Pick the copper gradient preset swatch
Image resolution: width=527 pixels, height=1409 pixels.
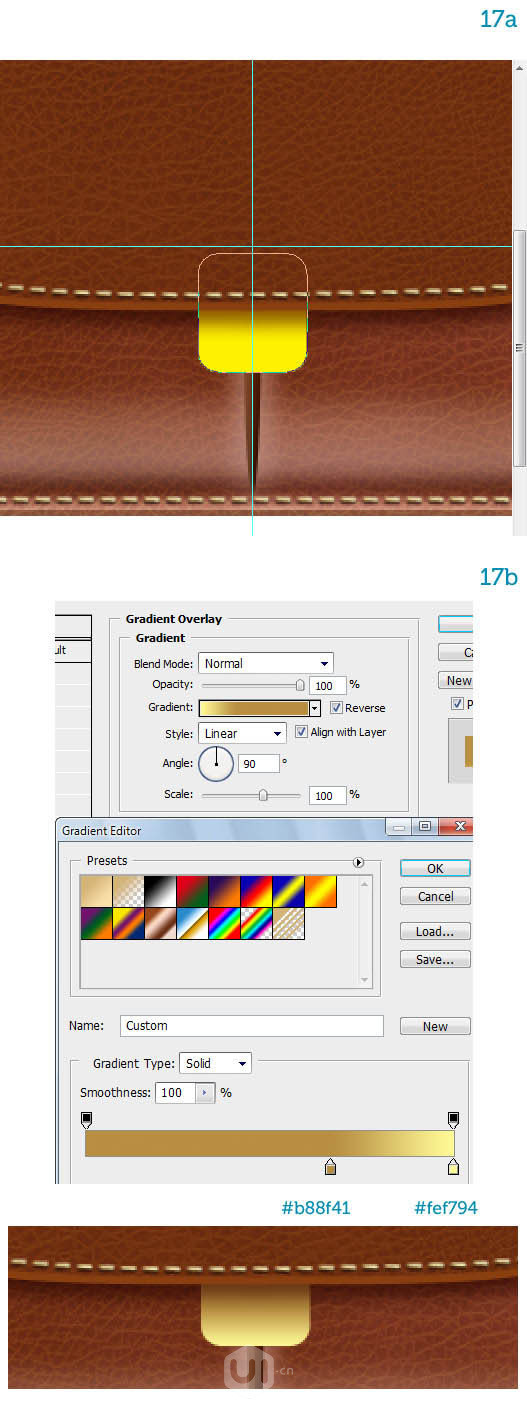pos(160,924)
